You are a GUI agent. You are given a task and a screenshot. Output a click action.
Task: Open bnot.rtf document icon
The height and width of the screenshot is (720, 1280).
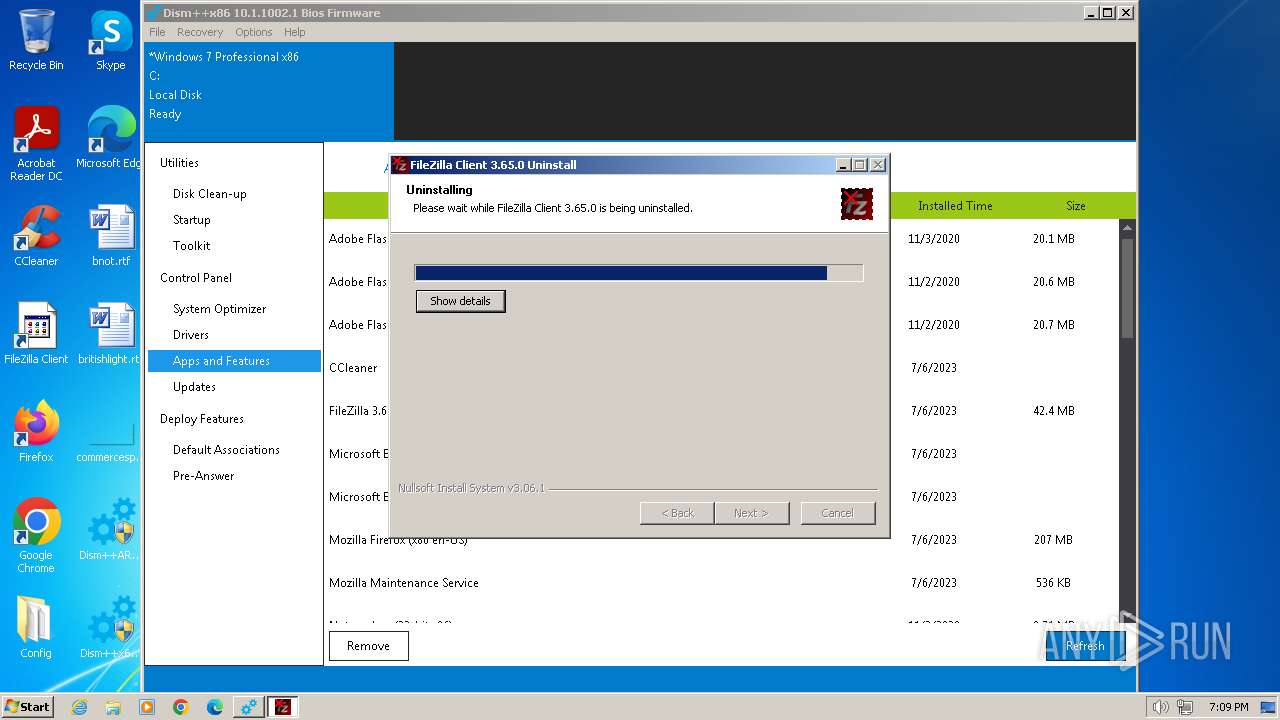coord(111,236)
